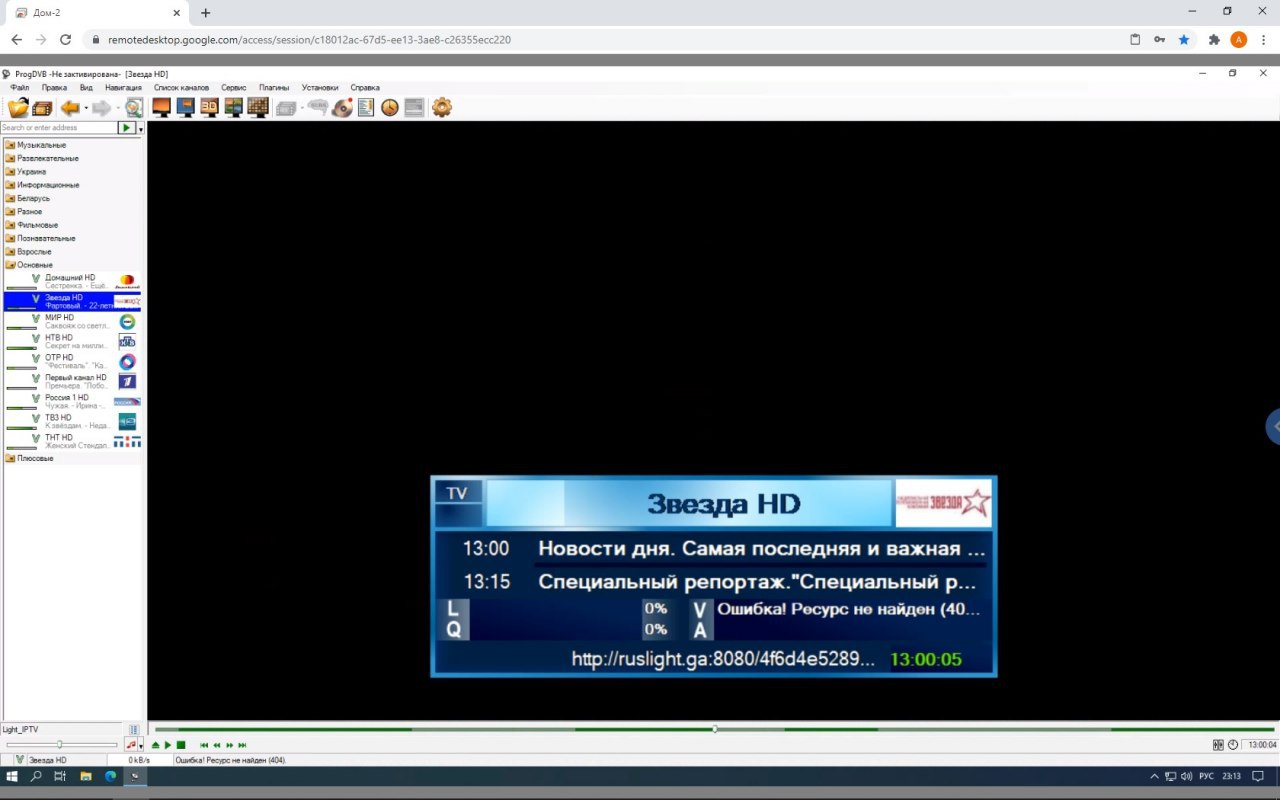
Task: Click the disc recording icon with red dot
Action: coord(343,108)
